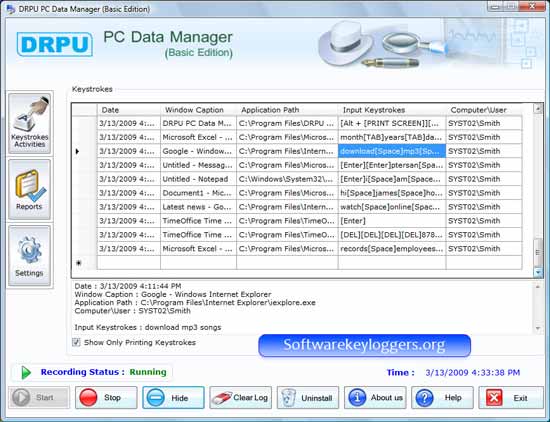
Task: Click the red Stop recording button
Action: pyautogui.click(x=106, y=397)
